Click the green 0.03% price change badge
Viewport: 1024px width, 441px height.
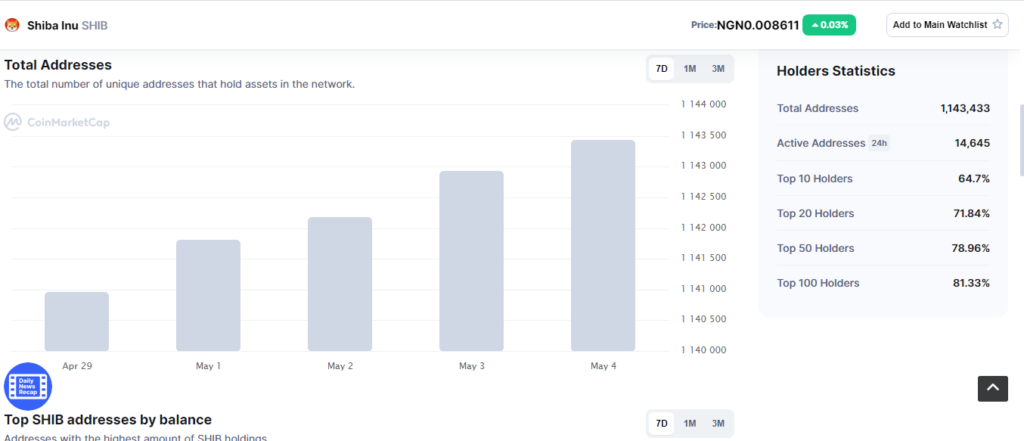coord(829,25)
